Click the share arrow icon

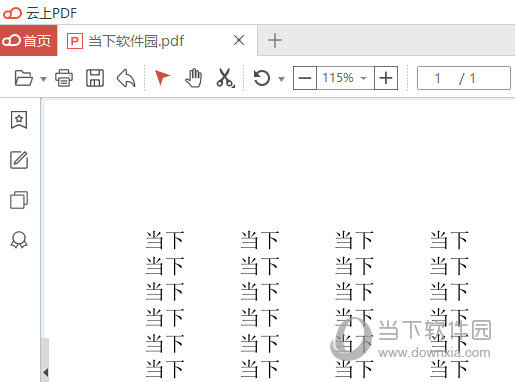click(126, 78)
